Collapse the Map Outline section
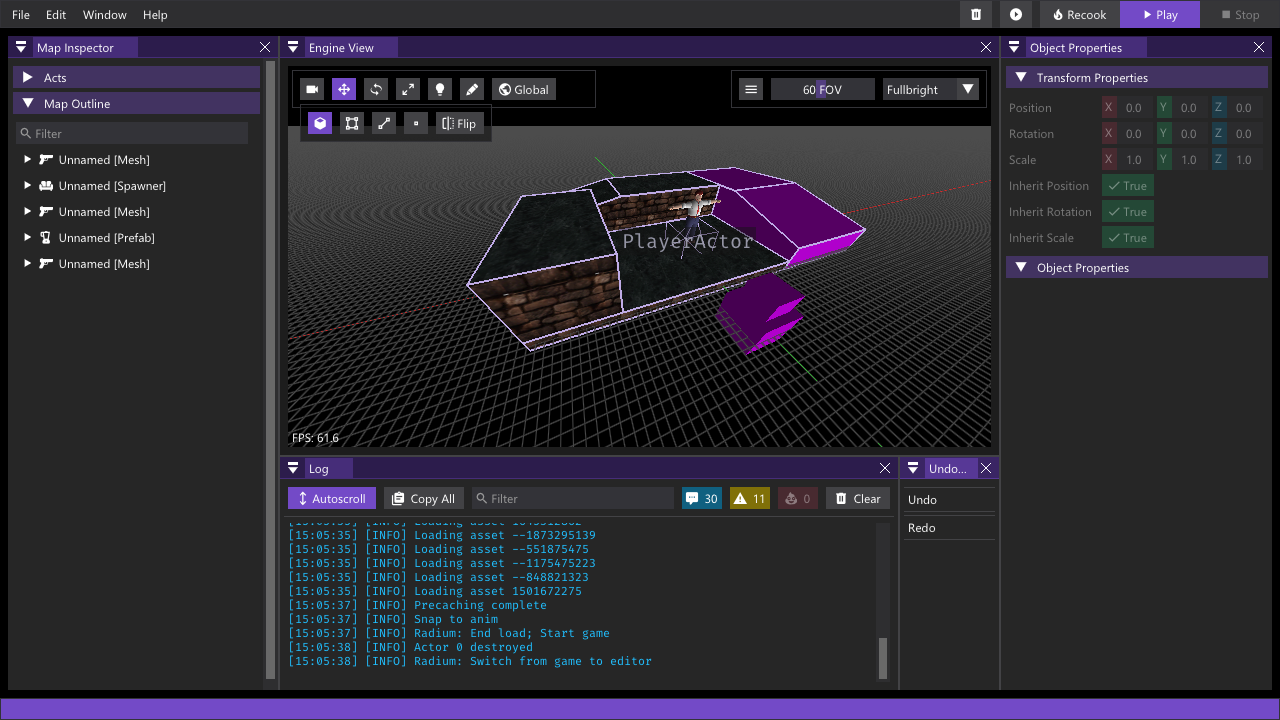The image size is (1280, 720). pyautogui.click(x=137, y=103)
